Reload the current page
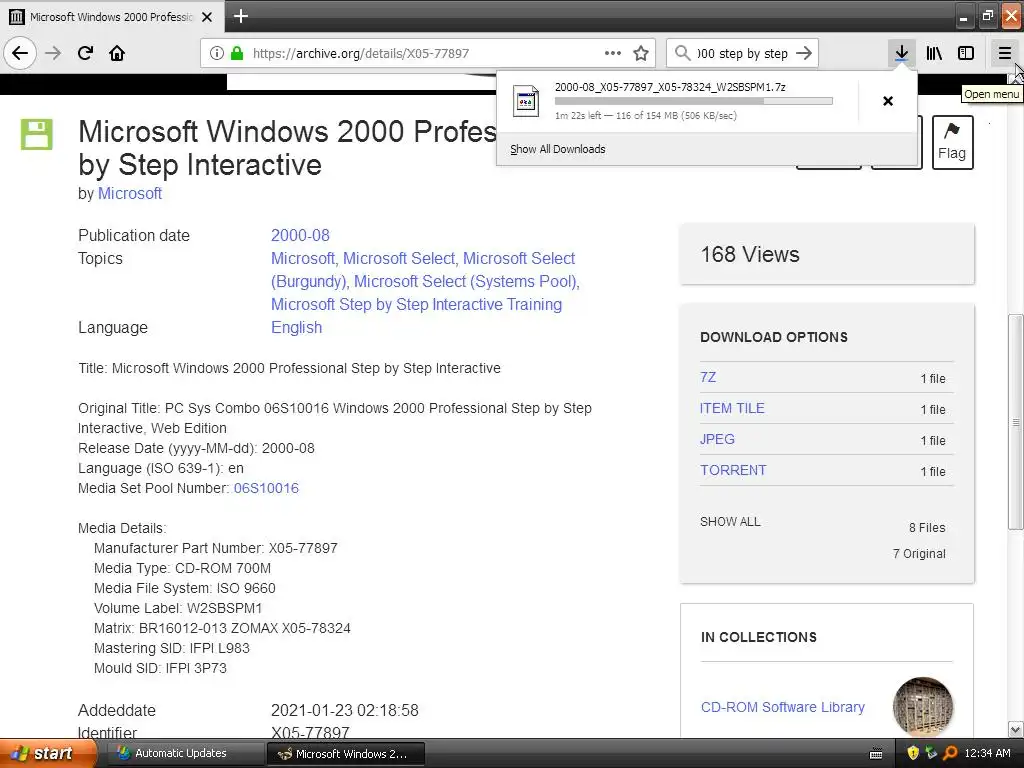The width and height of the screenshot is (1024, 768). 85,53
